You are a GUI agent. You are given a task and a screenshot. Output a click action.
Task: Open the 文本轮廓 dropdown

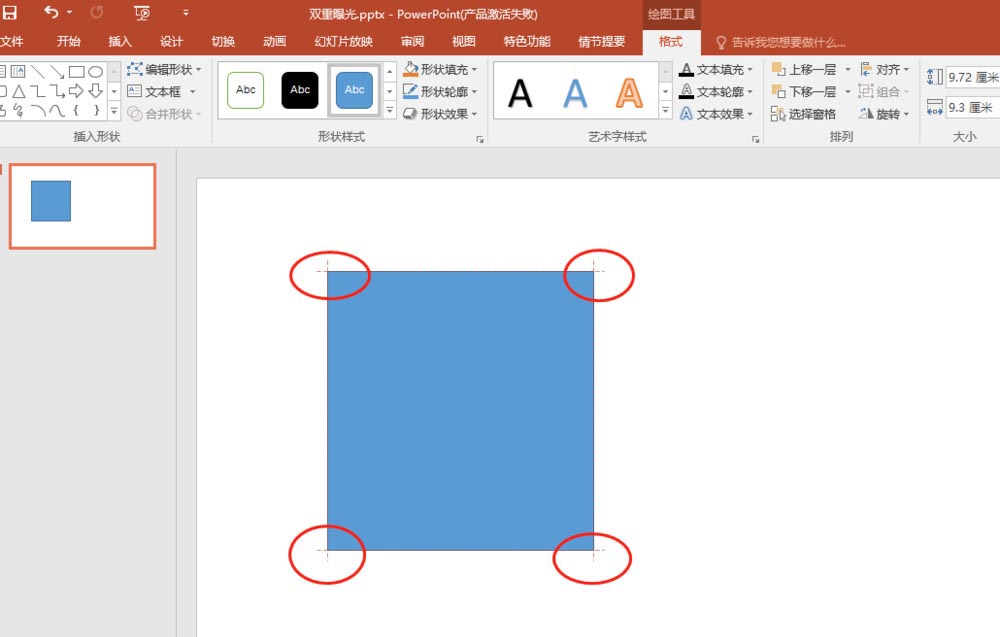[716, 91]
